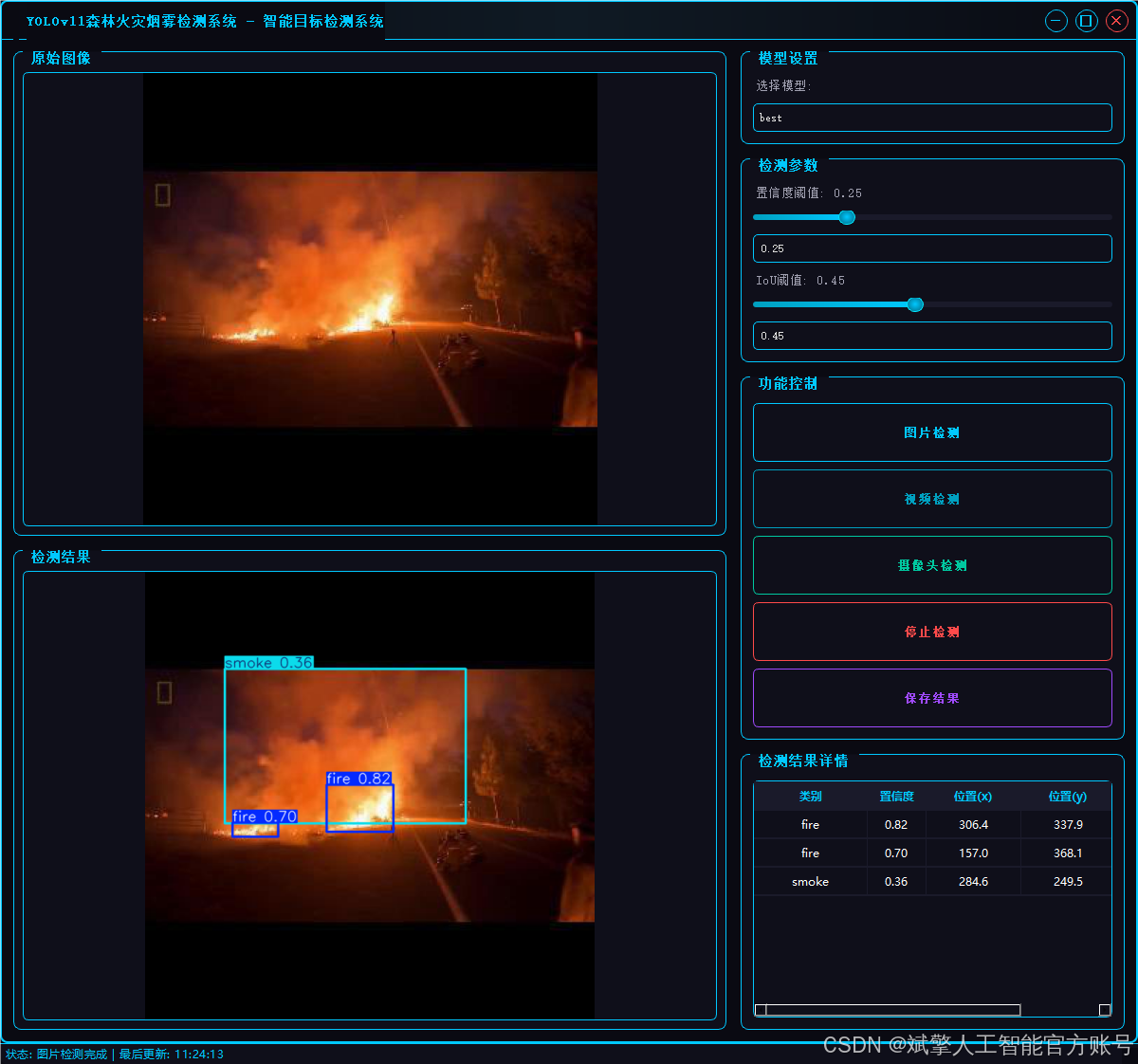Click the x position cell 157.0

click(973, 853)
